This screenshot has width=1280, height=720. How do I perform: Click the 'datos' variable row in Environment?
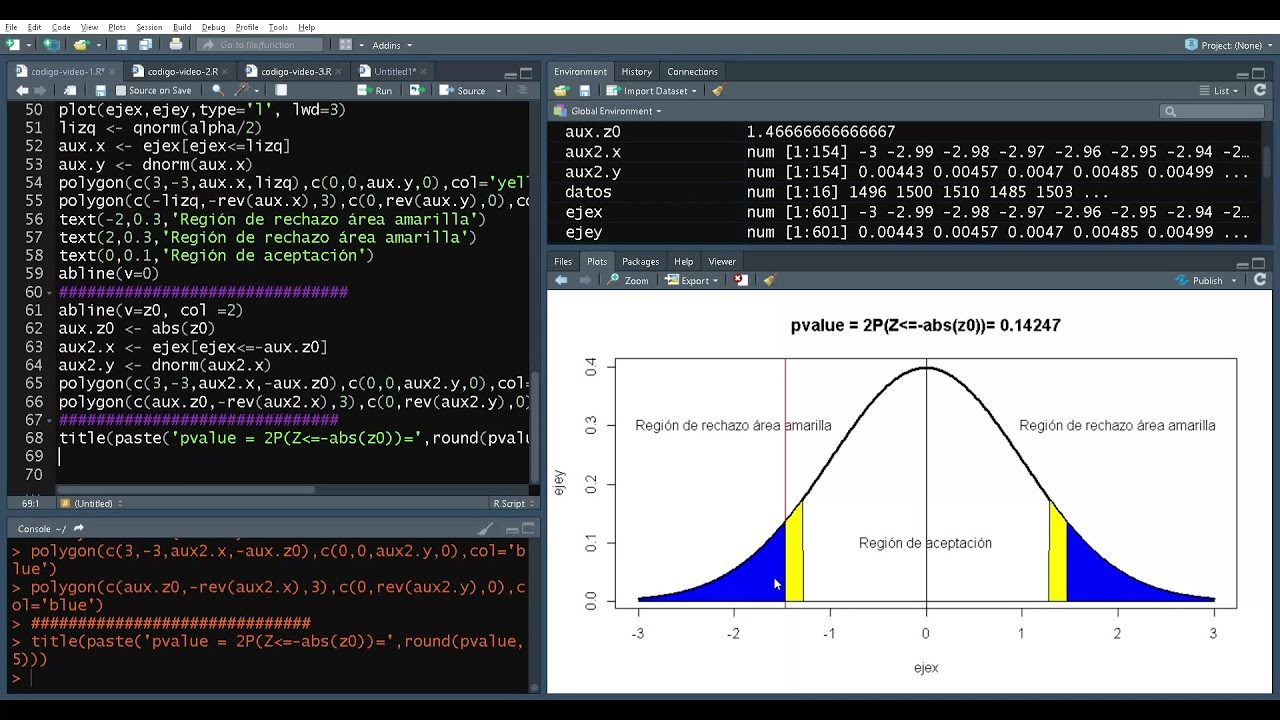905,192
